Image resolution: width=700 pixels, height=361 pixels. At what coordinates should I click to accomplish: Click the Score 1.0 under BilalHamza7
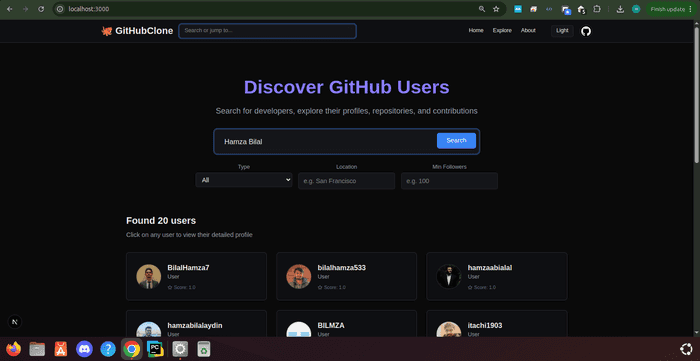click(x=181, y=287)
